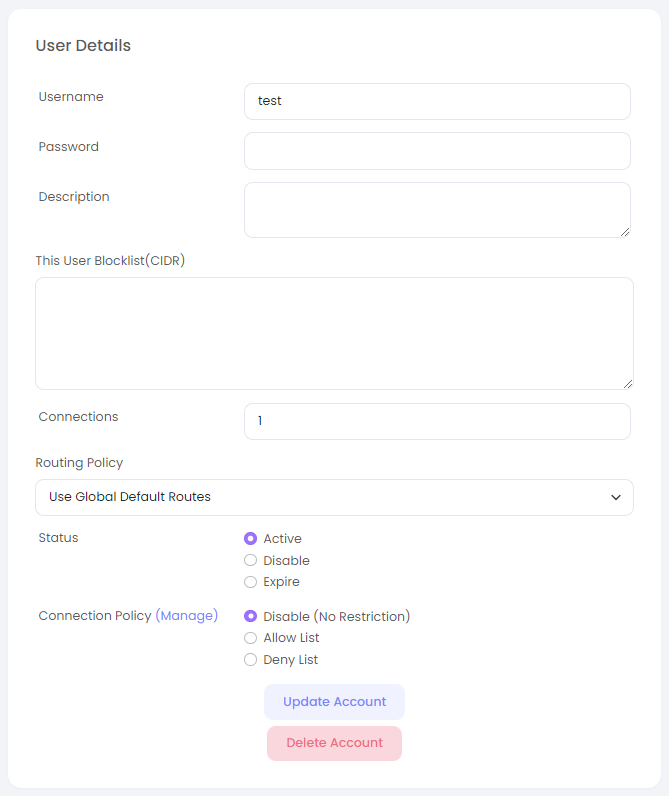Select the Connections number field

point(437,421)
